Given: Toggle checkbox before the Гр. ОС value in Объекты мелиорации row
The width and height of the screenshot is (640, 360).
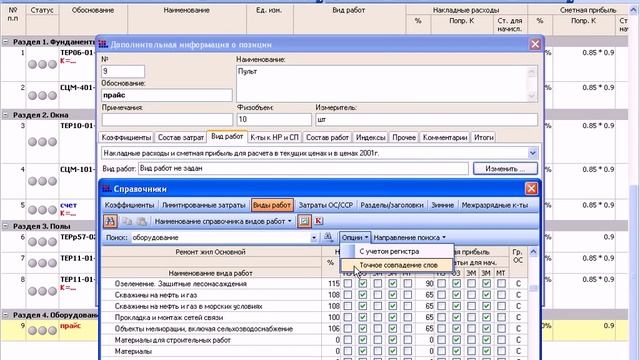Looking at the screenshot, I should point(501,329).
